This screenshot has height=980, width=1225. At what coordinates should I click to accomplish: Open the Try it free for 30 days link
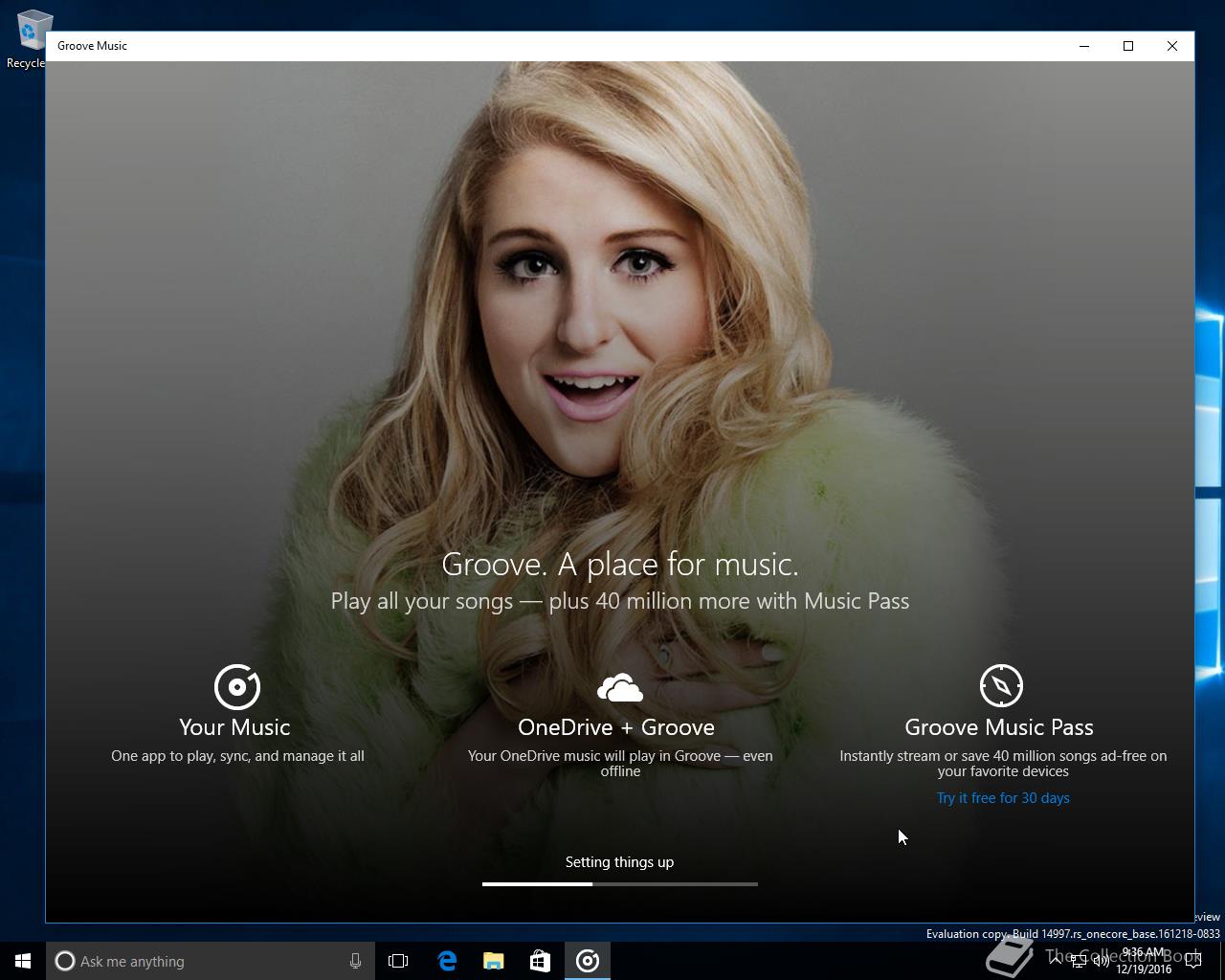tap(1003, 798)
